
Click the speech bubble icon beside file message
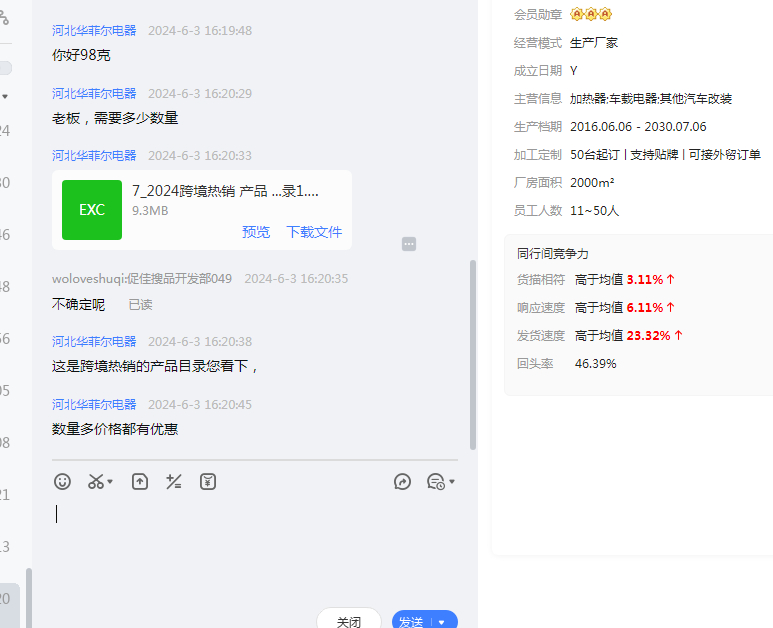pyautogui.click(x=409, y=244)
